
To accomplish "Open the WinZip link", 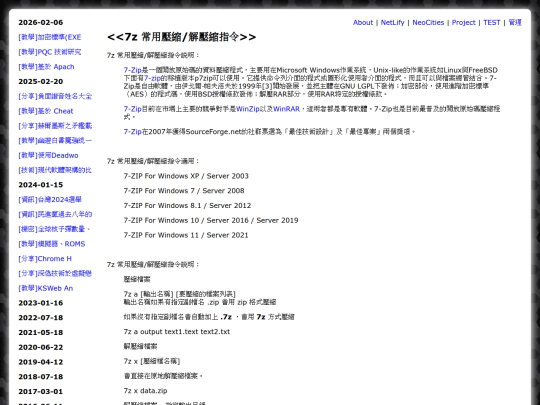I will tap(248, 109).
